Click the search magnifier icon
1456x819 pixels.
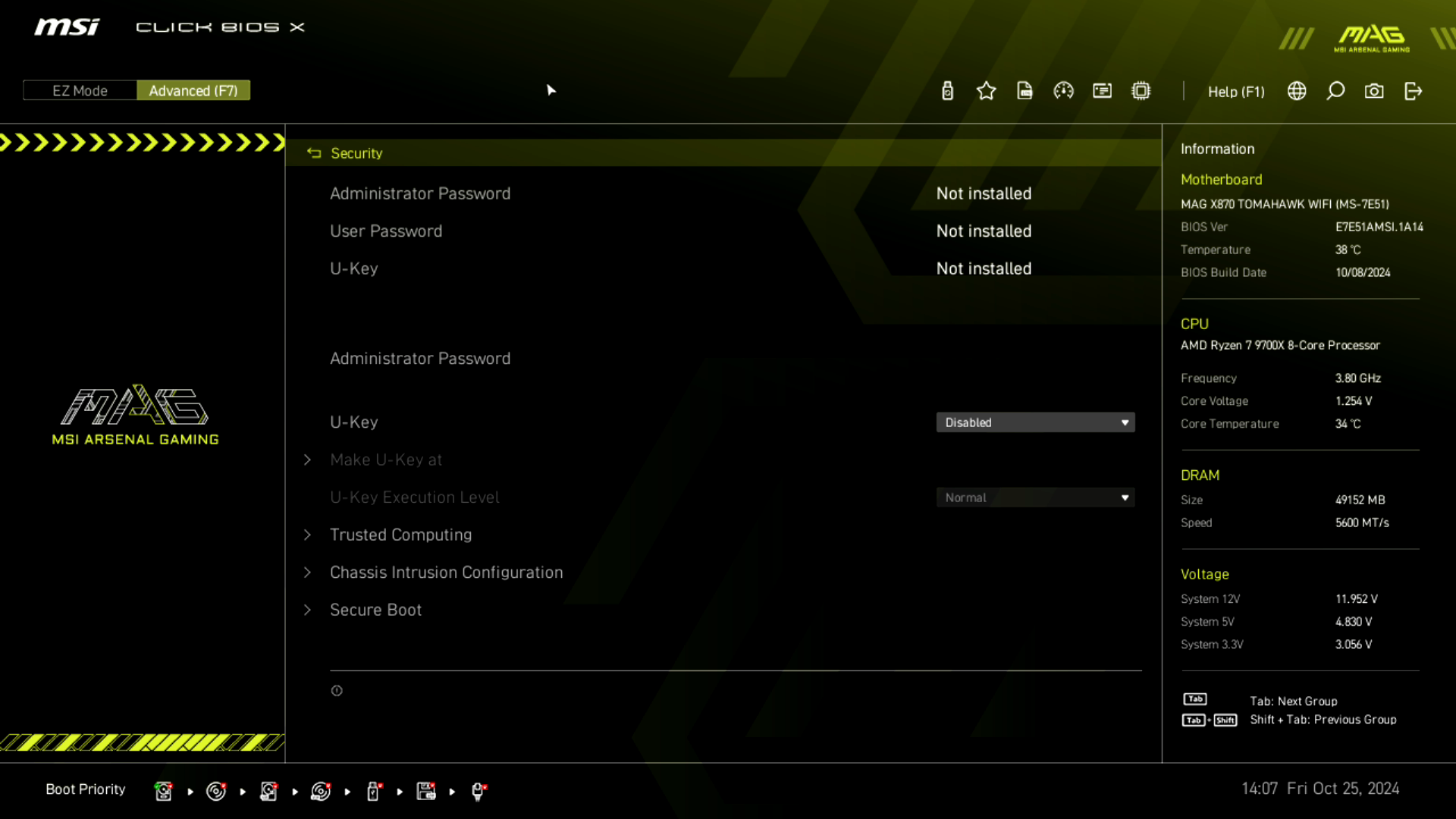(1335, 91)
